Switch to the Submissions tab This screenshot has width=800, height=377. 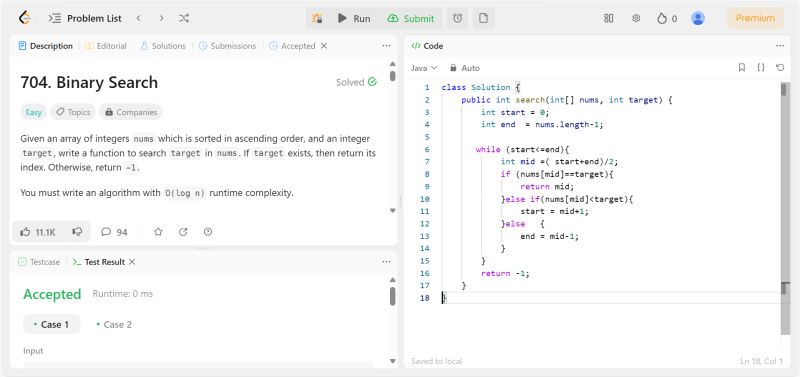(x=227, y=46)
